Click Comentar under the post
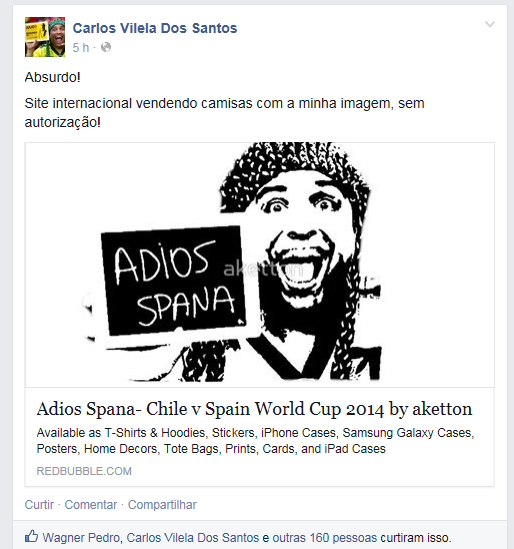The image size is (514, 549). (x=91, y=505)
